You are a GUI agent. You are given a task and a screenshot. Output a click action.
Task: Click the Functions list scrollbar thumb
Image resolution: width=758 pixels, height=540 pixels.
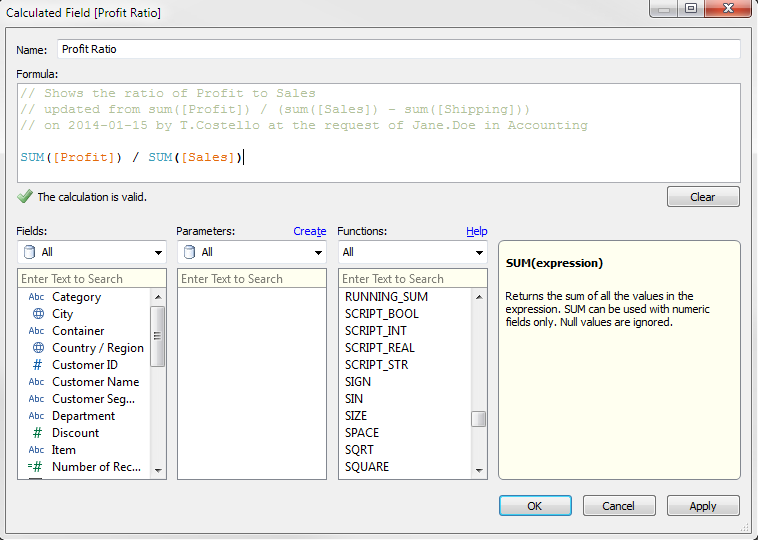479,419
